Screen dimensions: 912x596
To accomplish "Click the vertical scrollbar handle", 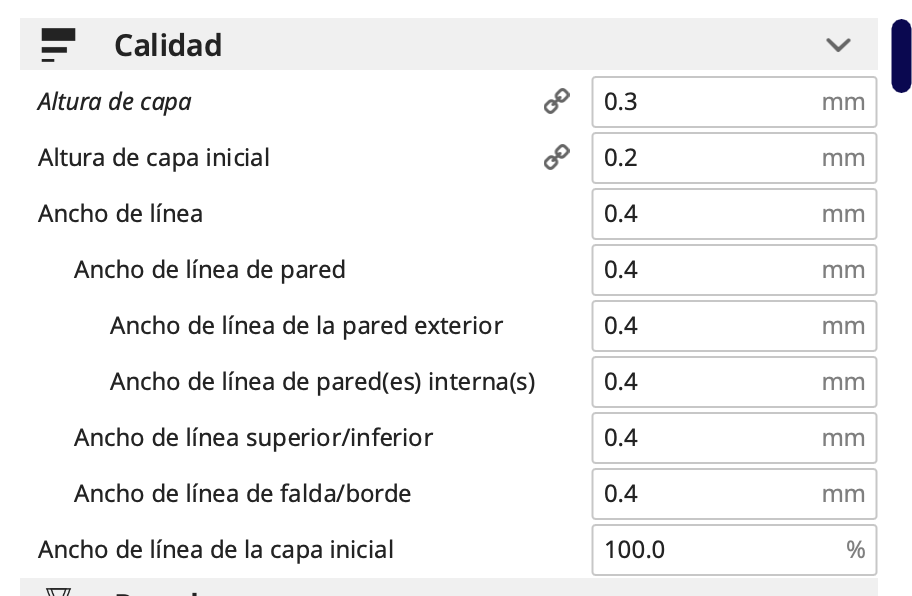I will (900, 55).
